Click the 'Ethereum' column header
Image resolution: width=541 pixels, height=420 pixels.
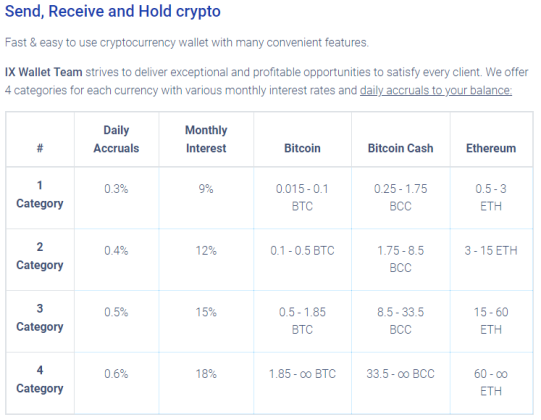coord(491,148)
